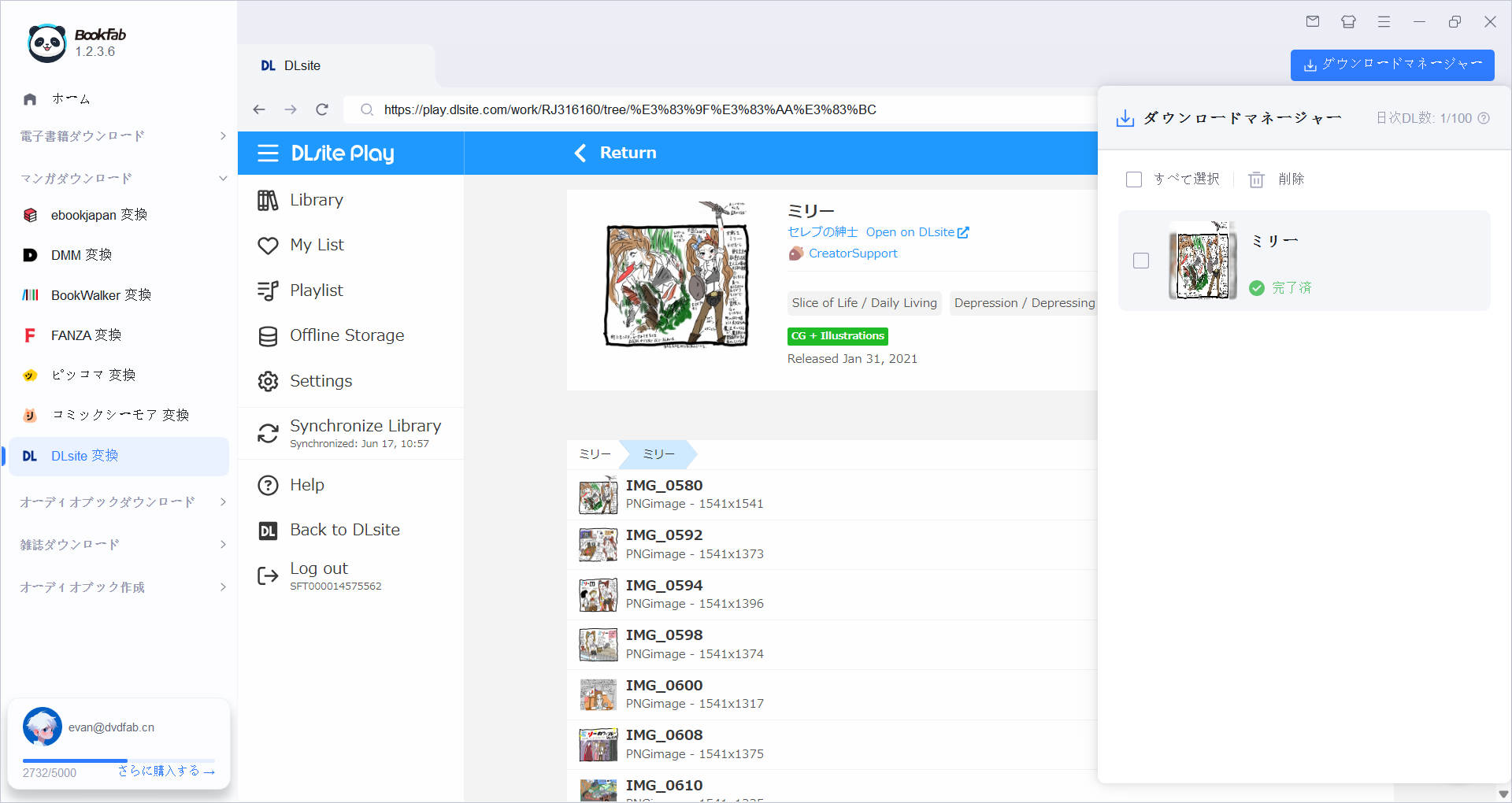
Task: Click 削除 delete label
Action: tap(1291, 179)
